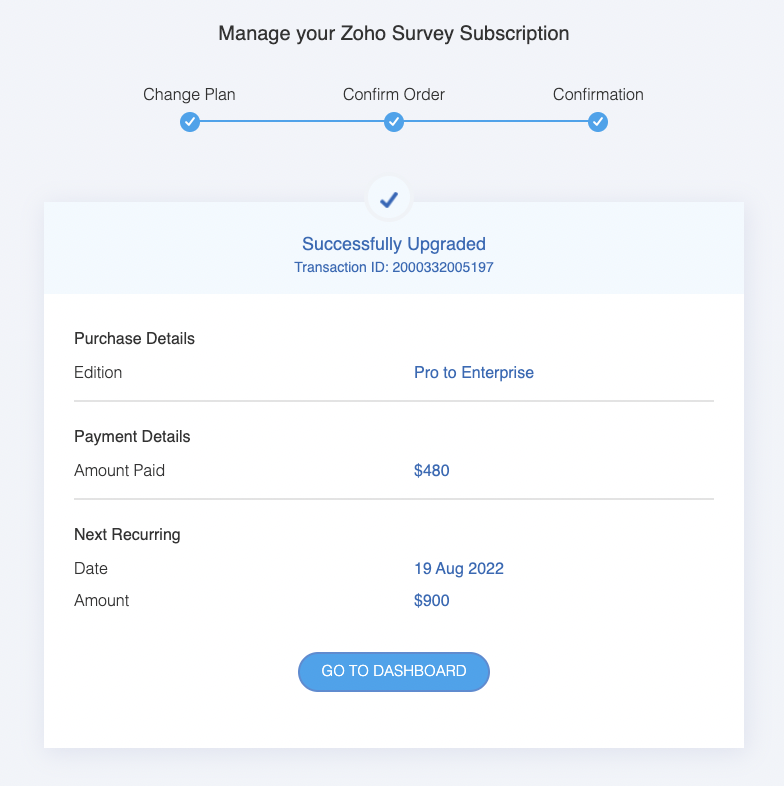Click the Successfully Upgraded heading
The height and width of the screenshot is (786, 784).
point(394,244)
